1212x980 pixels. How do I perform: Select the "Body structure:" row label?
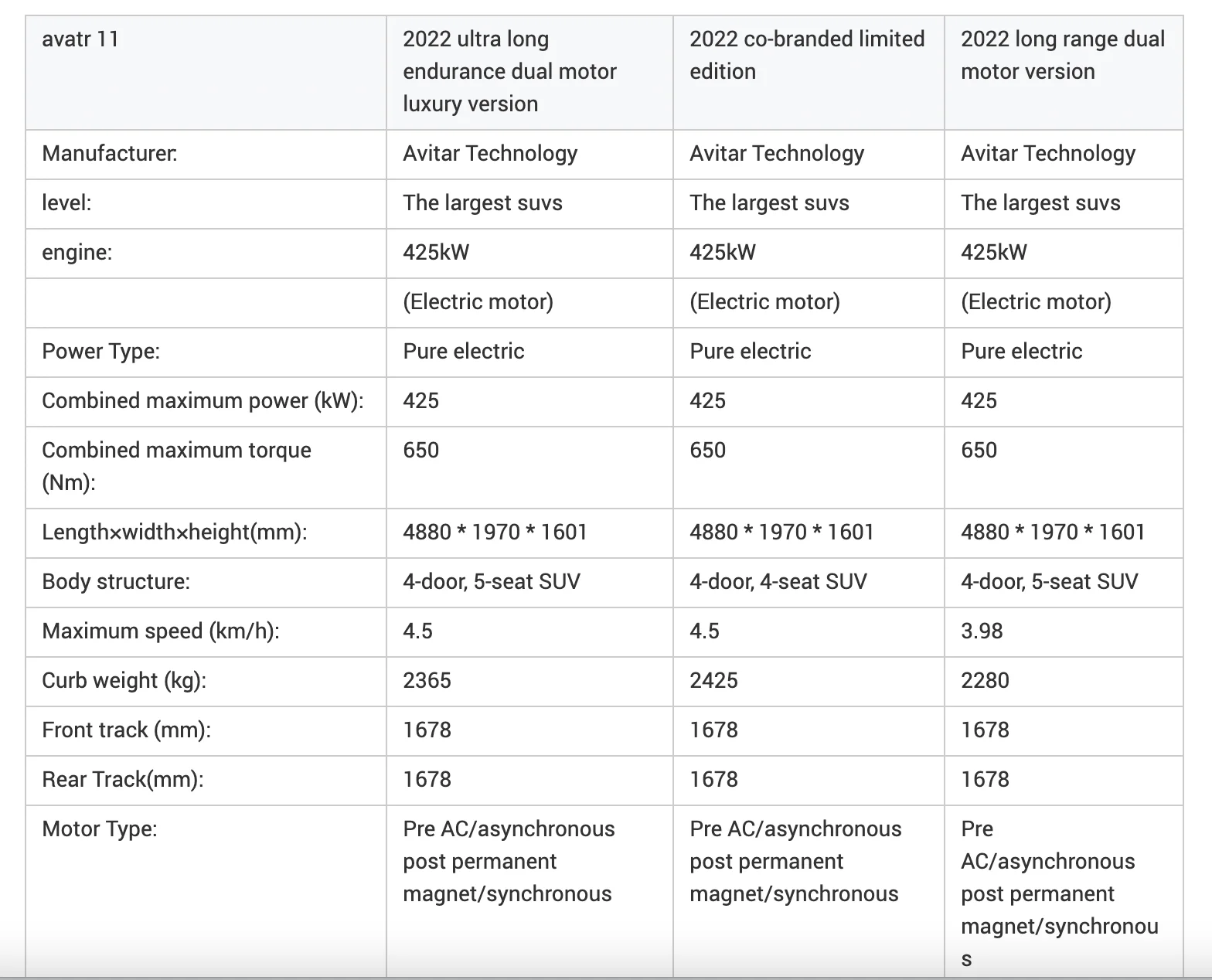(x=116, y=581)
